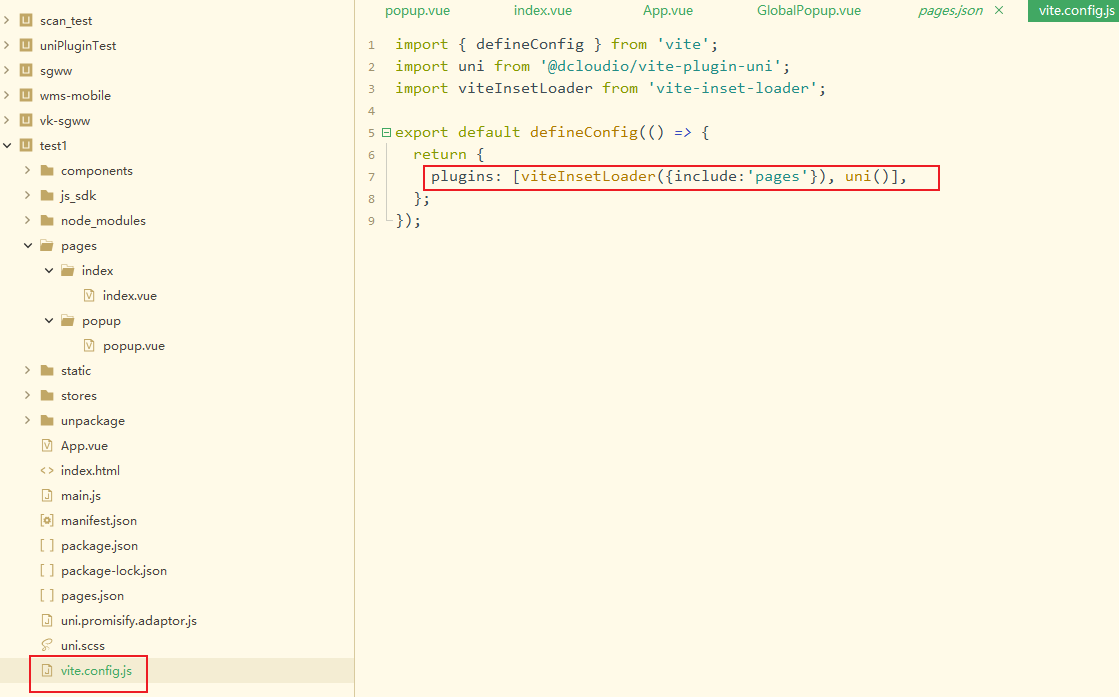
Task: Fold the export default code block
Action: click(x=386, y=132)
